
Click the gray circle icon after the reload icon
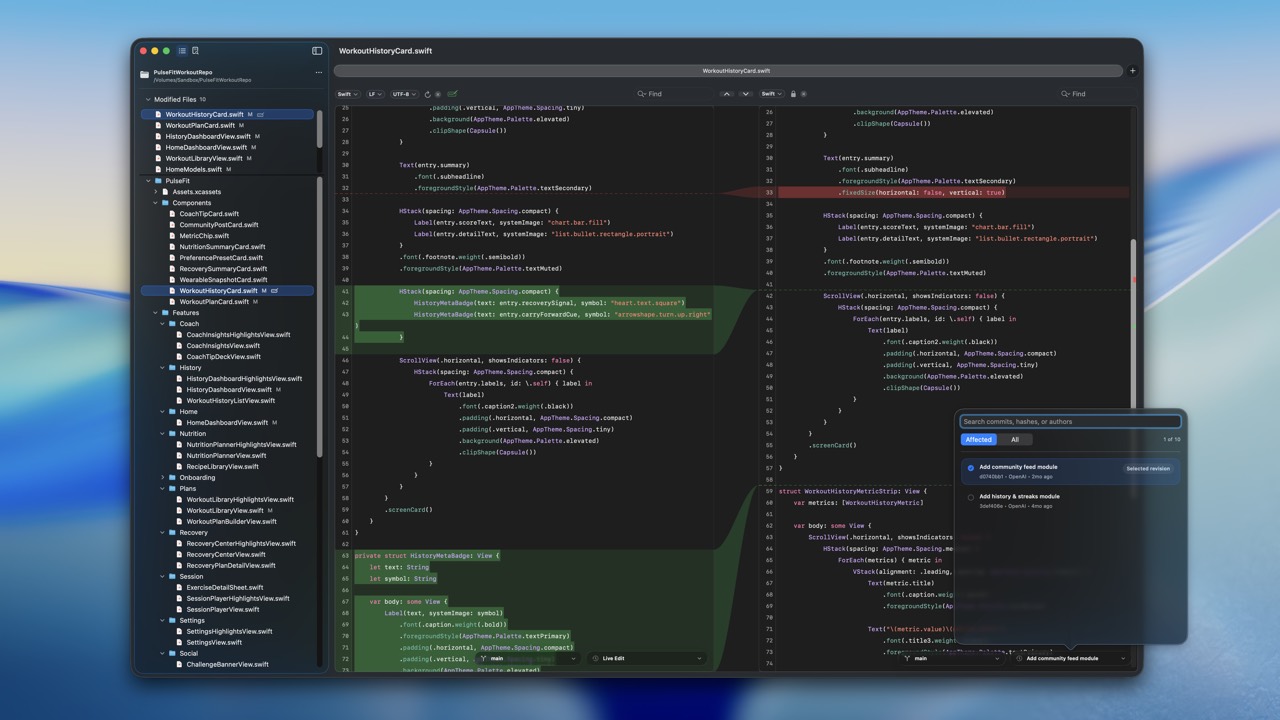pos(438,94)
